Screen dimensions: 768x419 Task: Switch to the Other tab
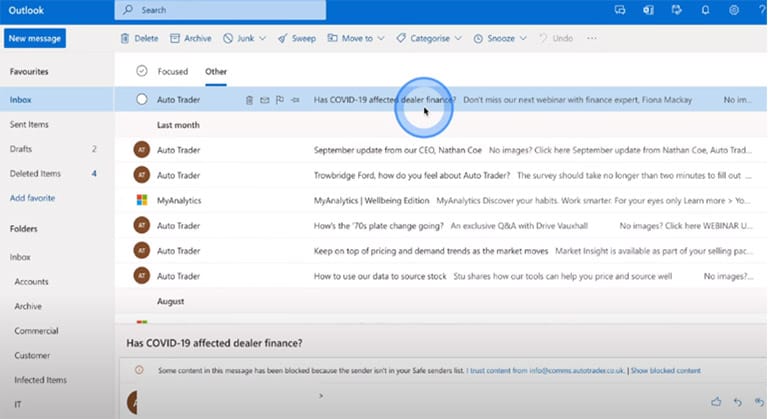click(216, 72)
